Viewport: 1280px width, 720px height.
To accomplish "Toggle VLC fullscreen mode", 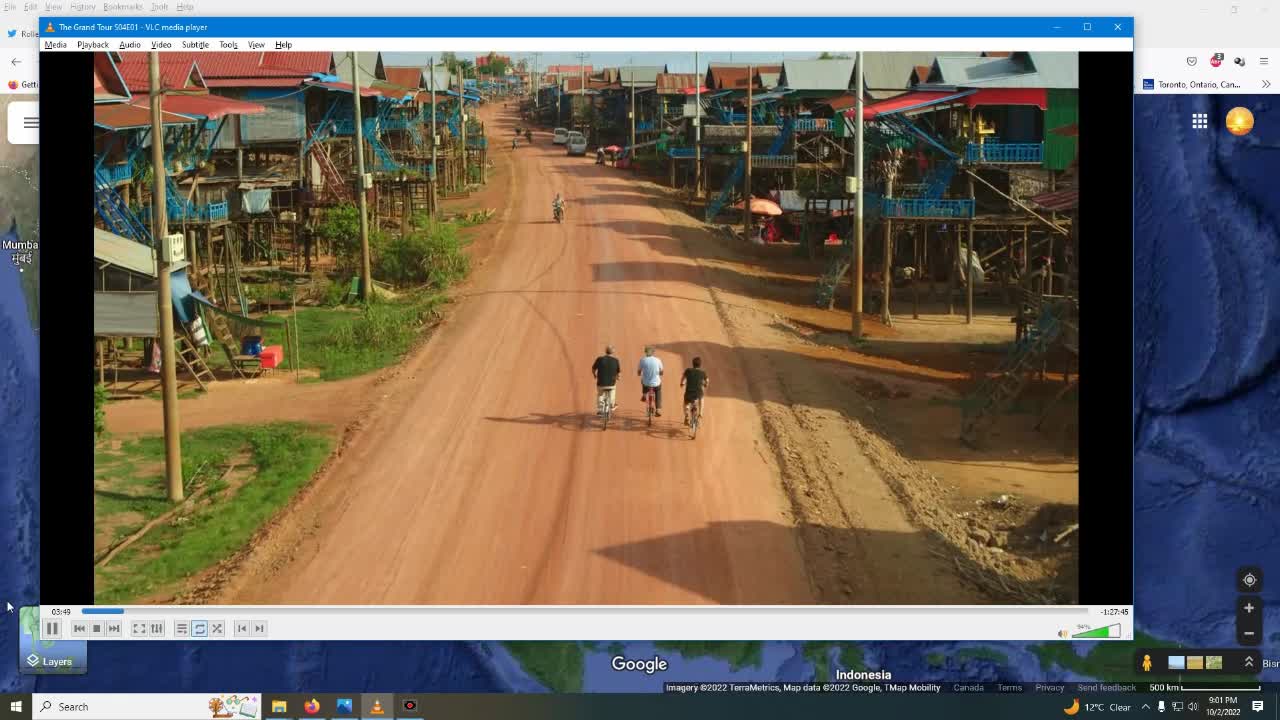I will pyautogui.click(x=139, y=628).
